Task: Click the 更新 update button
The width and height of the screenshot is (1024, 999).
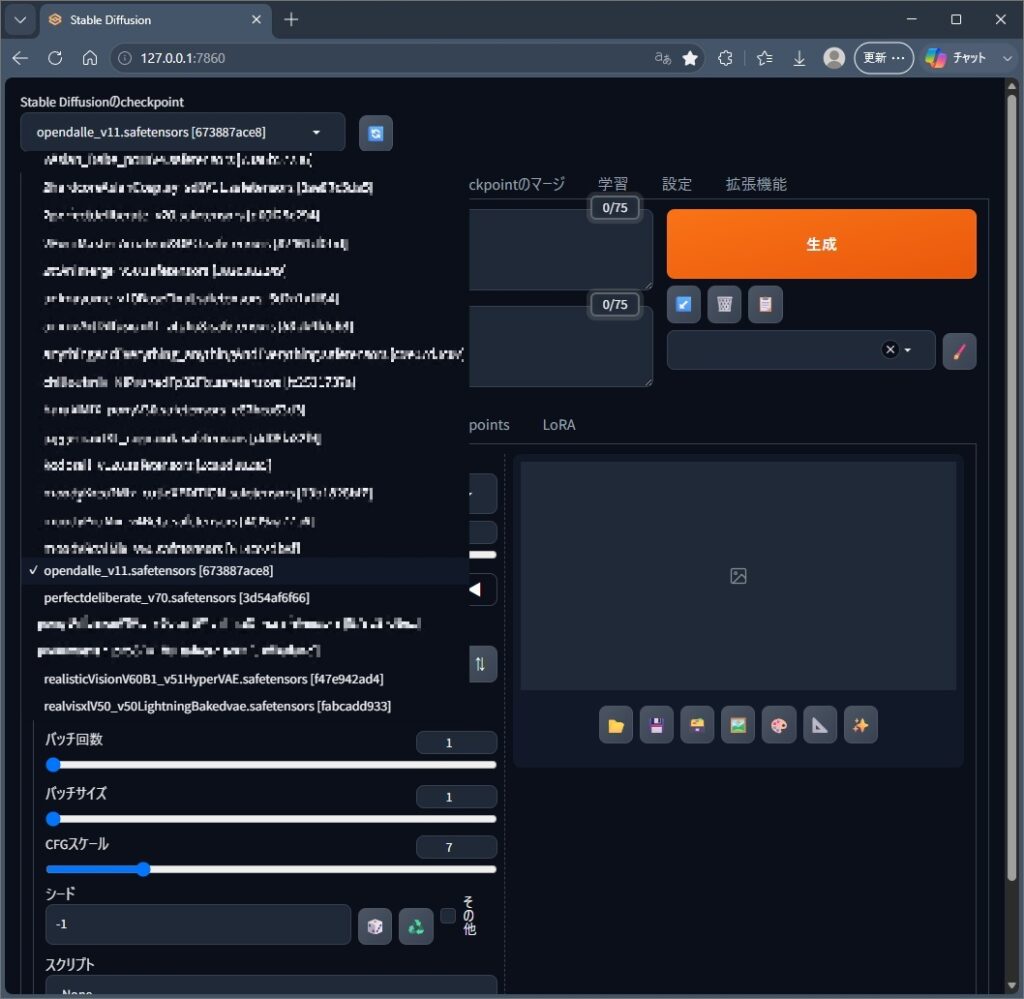Action: (x=884, y=58)
